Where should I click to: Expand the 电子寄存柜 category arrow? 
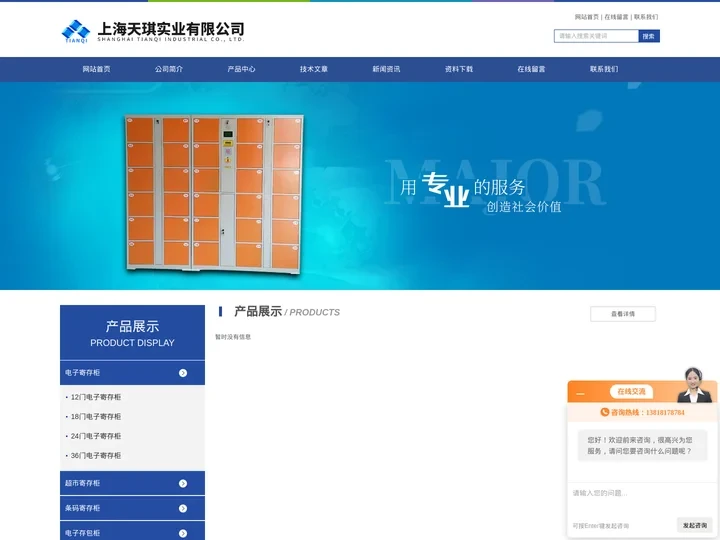tap(183, 373)
